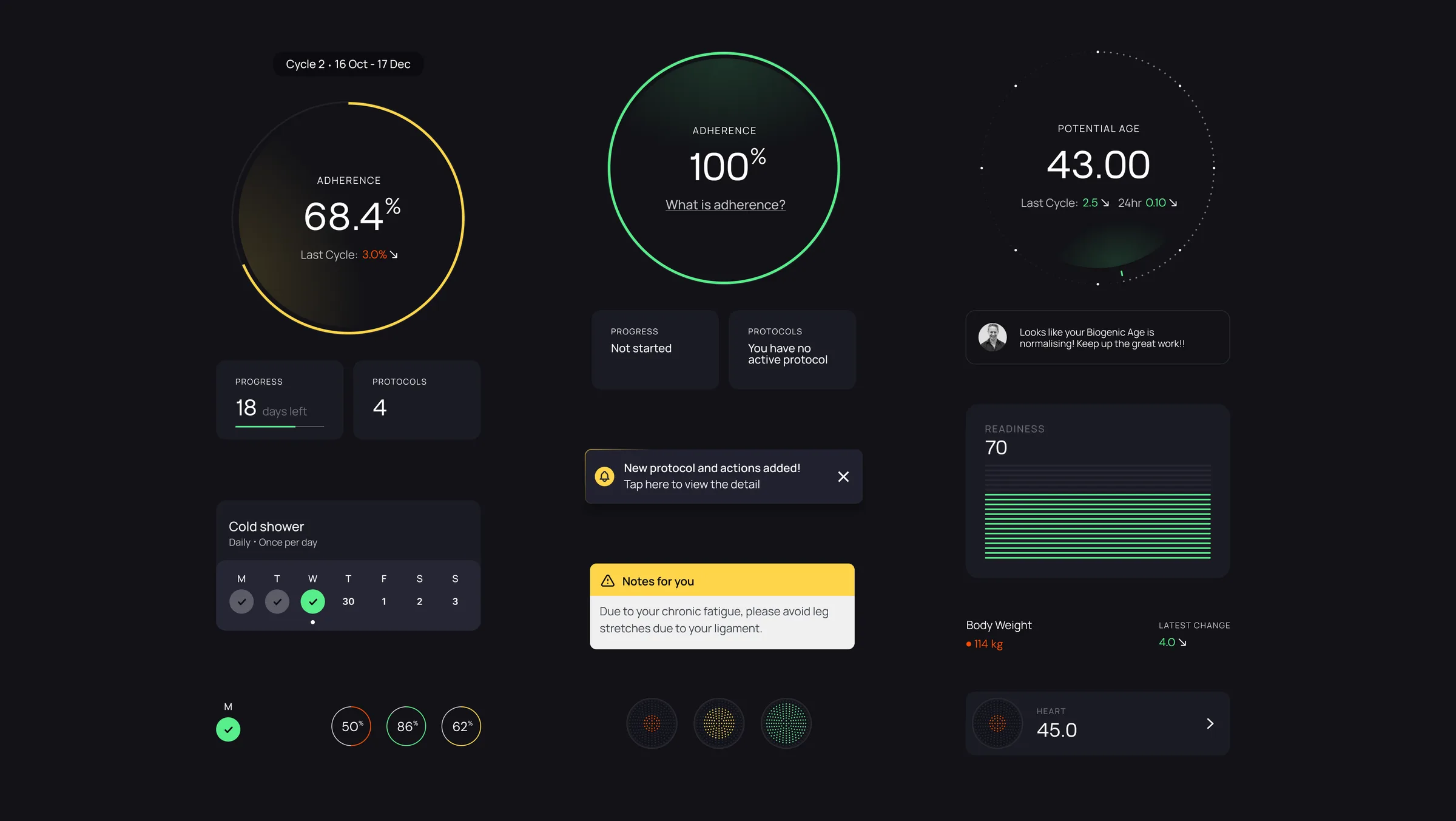Click the Readiness label

1014,429
